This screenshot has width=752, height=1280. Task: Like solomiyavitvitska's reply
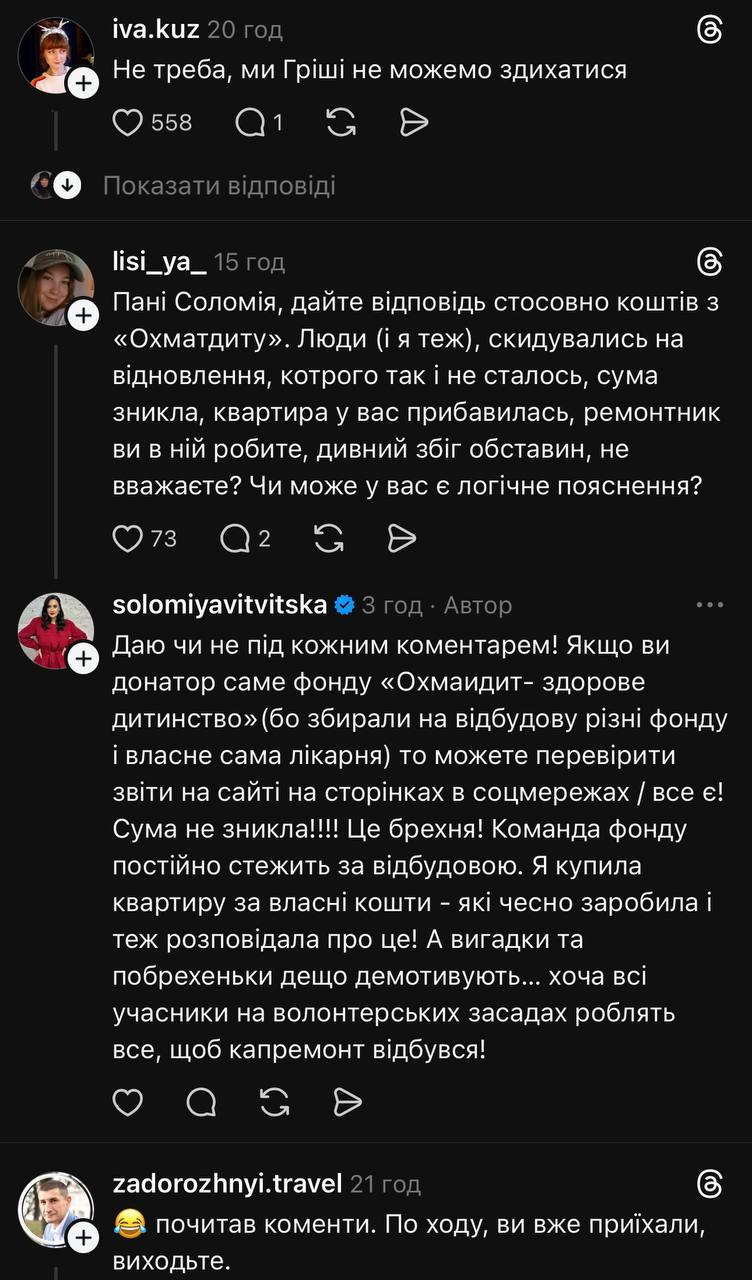point(127,1102)
